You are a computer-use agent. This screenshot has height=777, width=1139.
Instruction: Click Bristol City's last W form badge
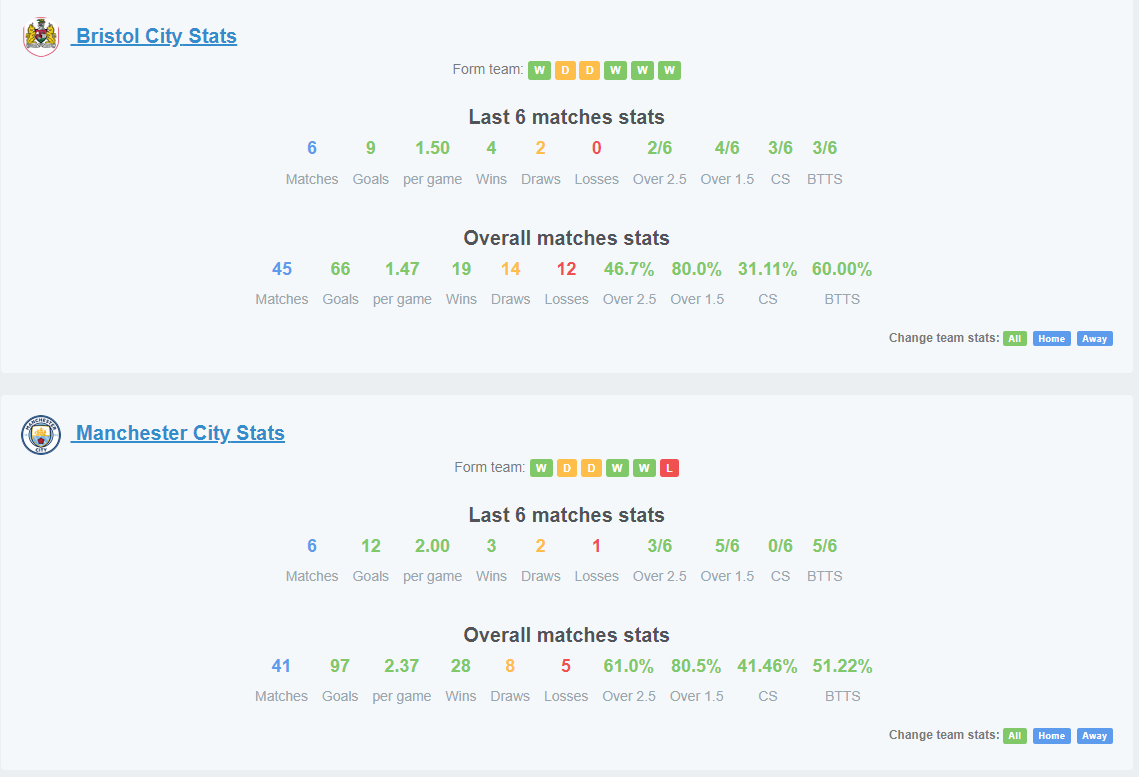(x=669, y=70)
